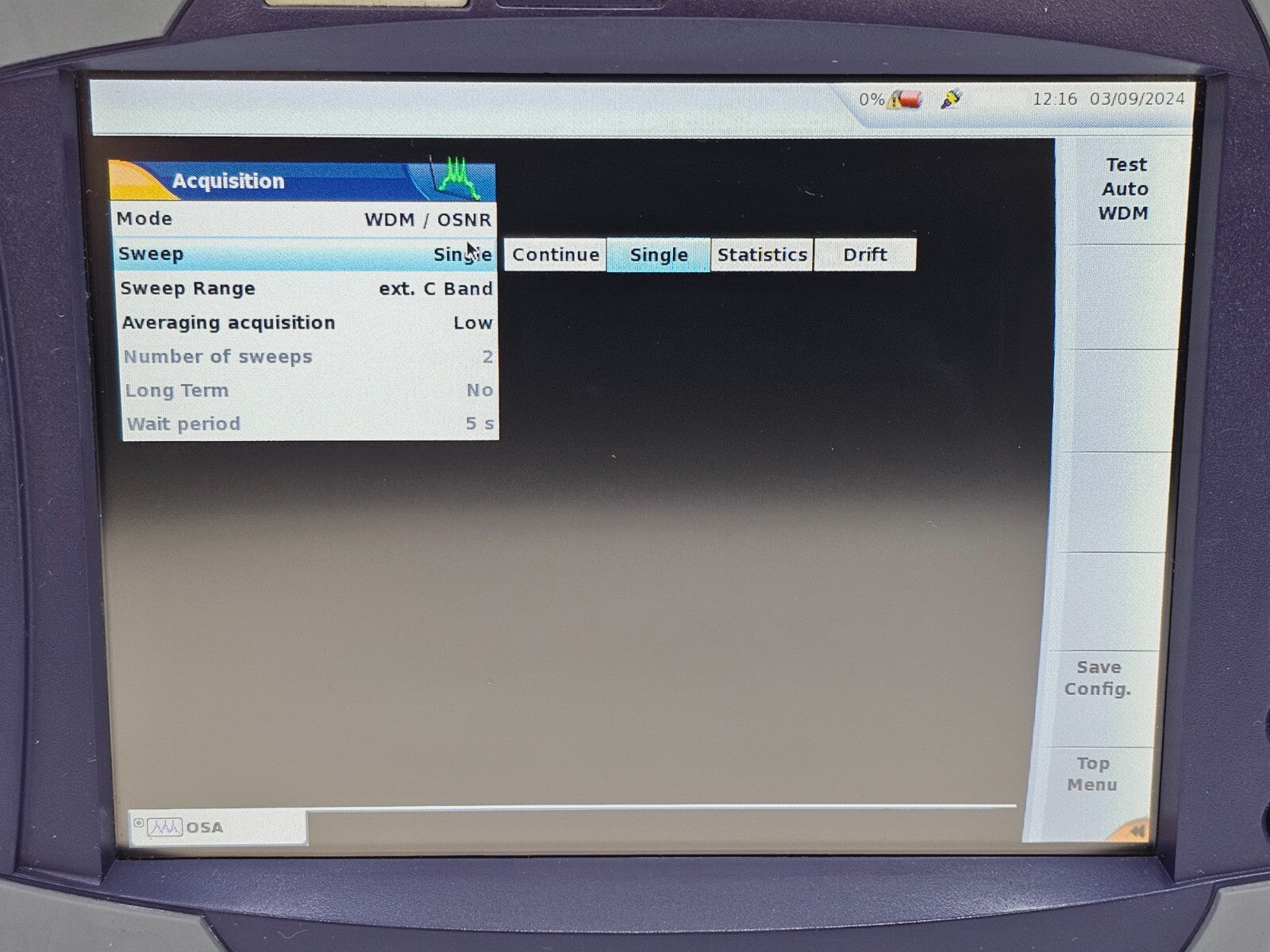This screenshot has width=1270, height=952.
Task: Choose the Drift sweep option
Action: coord(864,255)
